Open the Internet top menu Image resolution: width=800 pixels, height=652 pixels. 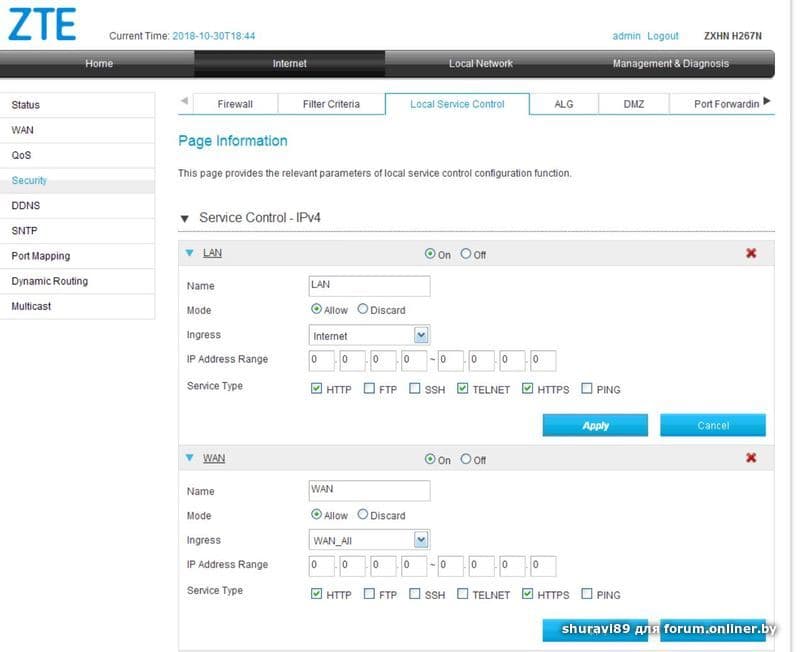(x=289, y=64)
